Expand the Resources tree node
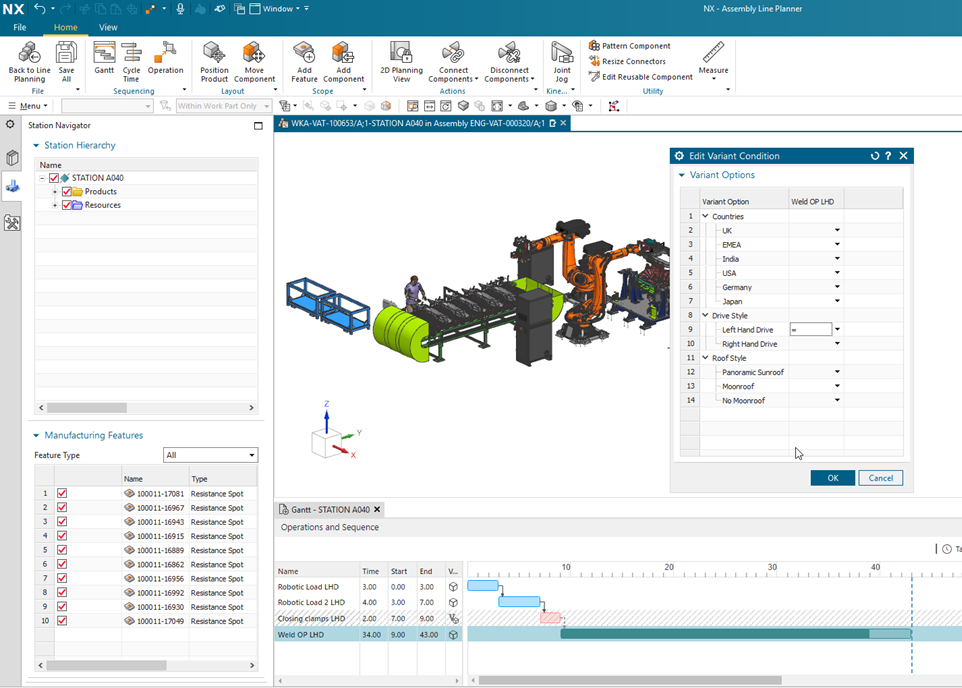962x688 pixels. click(55, 205)
